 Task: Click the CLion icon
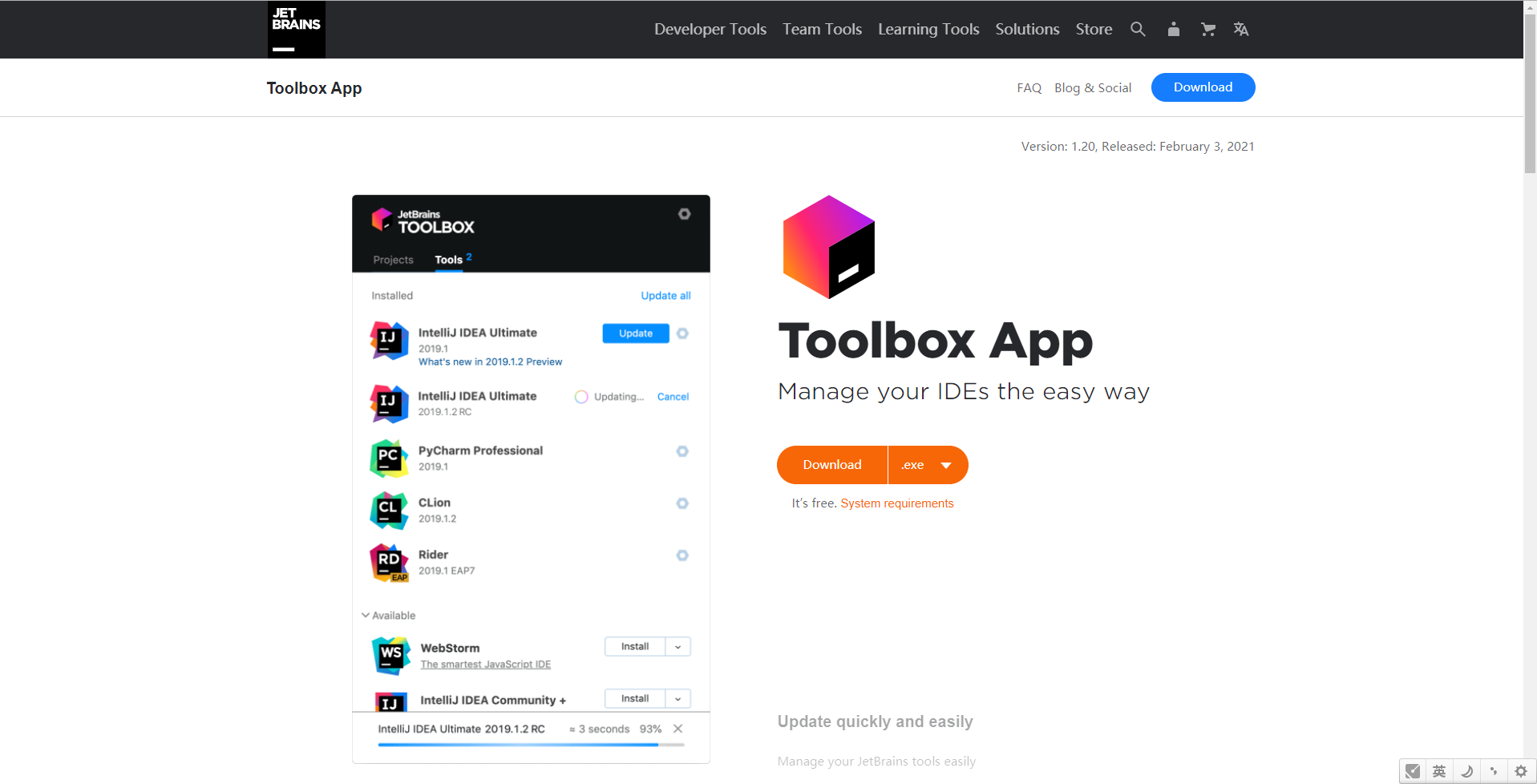389,510
